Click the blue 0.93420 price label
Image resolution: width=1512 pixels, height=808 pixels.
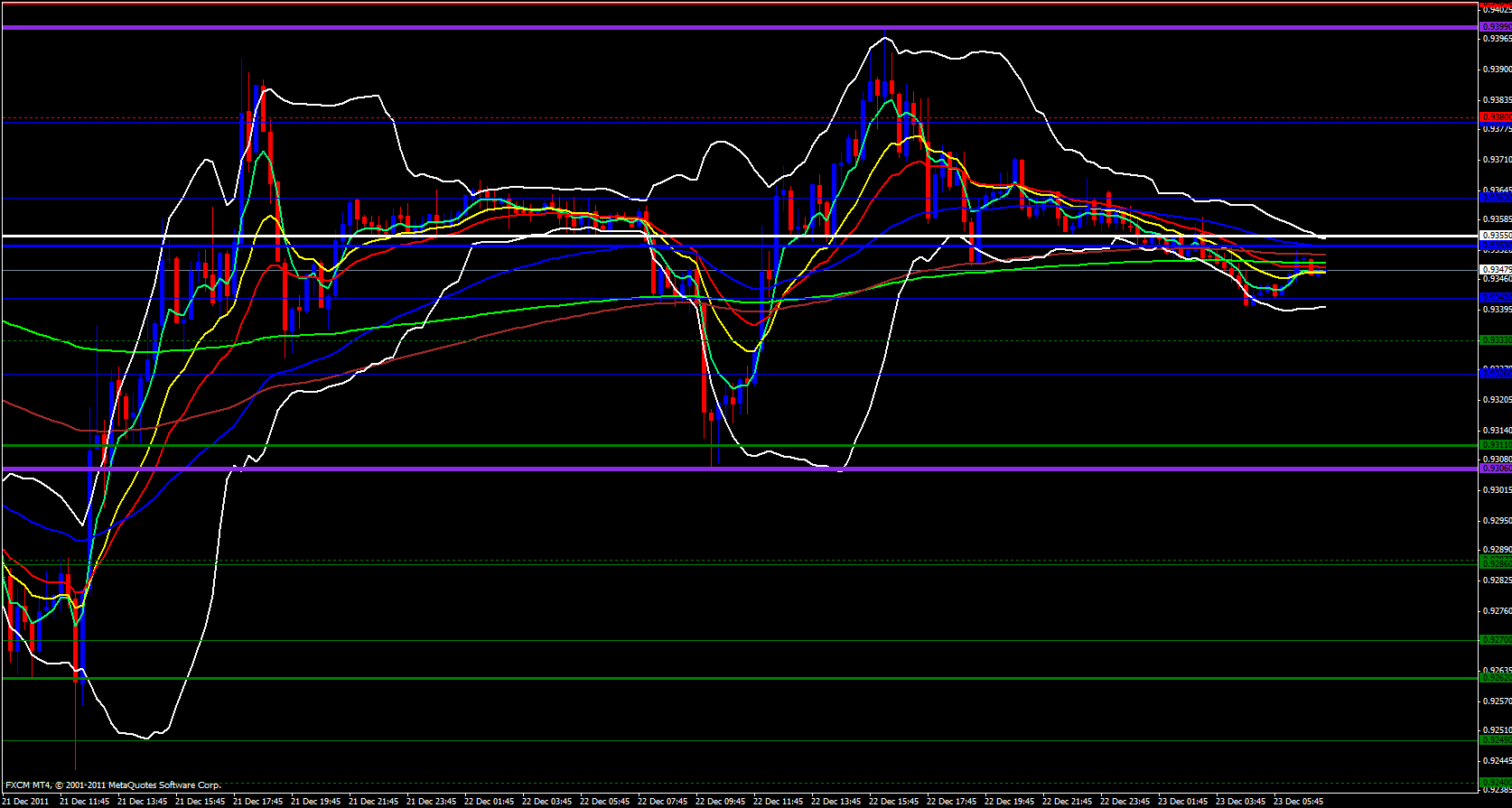pyautogui.click(x=1496, y=298)
